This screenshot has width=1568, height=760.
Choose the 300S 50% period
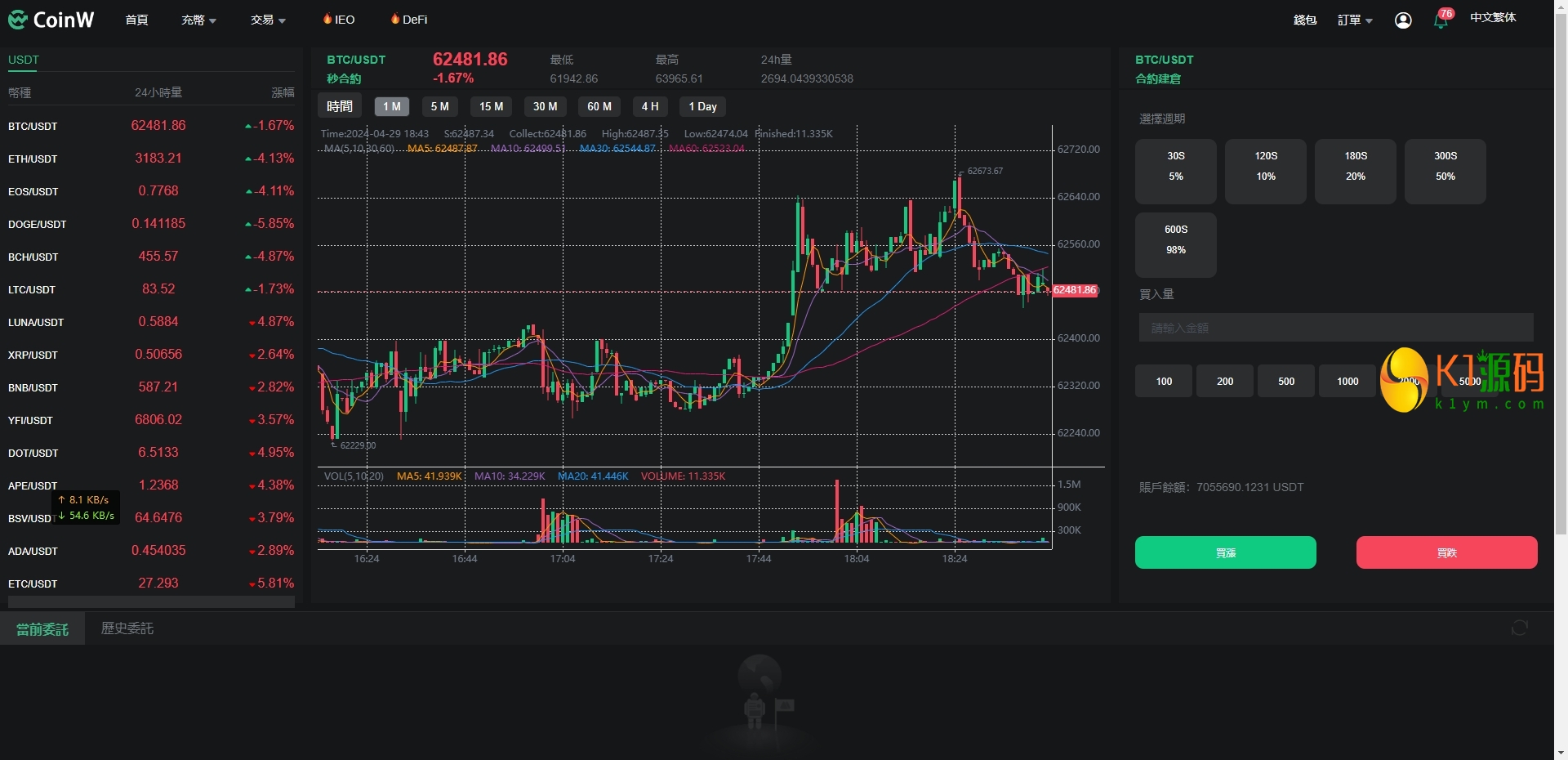[1445, 172]
